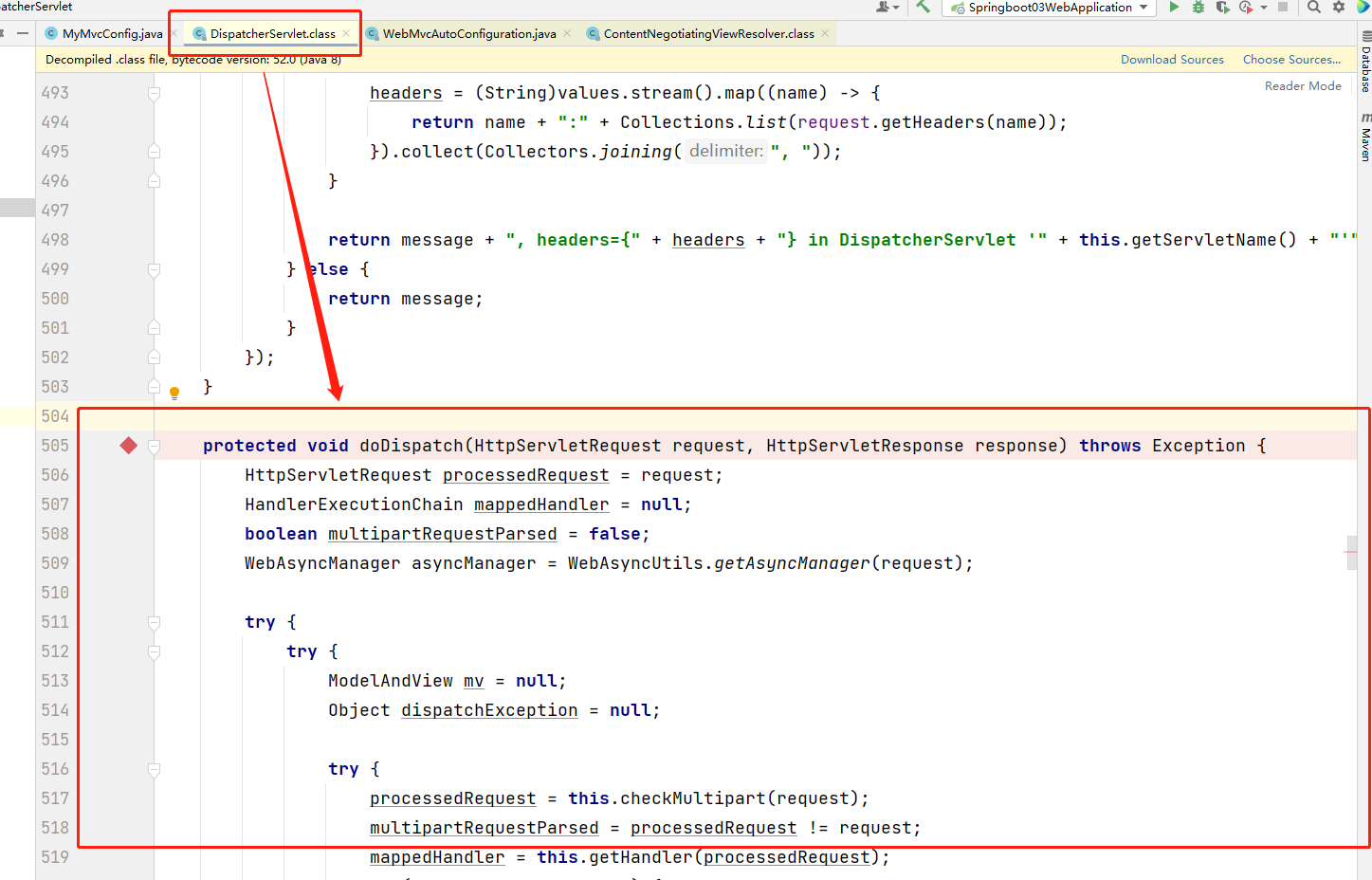Click the fold marker at line 501

154,328
